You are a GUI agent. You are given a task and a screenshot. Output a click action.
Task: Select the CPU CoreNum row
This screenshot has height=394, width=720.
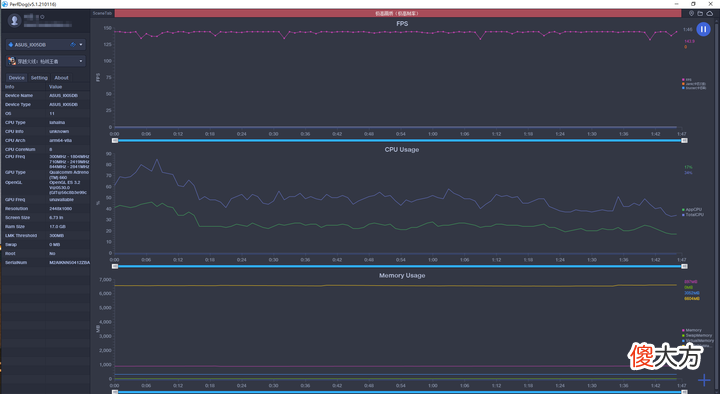pos(46,149)
